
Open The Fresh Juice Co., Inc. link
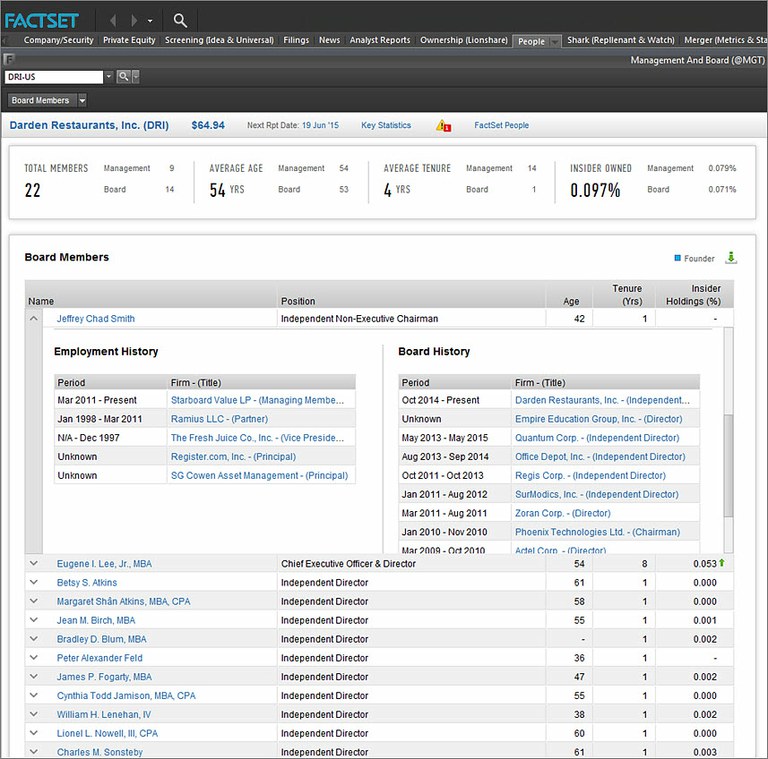(257, 438)
